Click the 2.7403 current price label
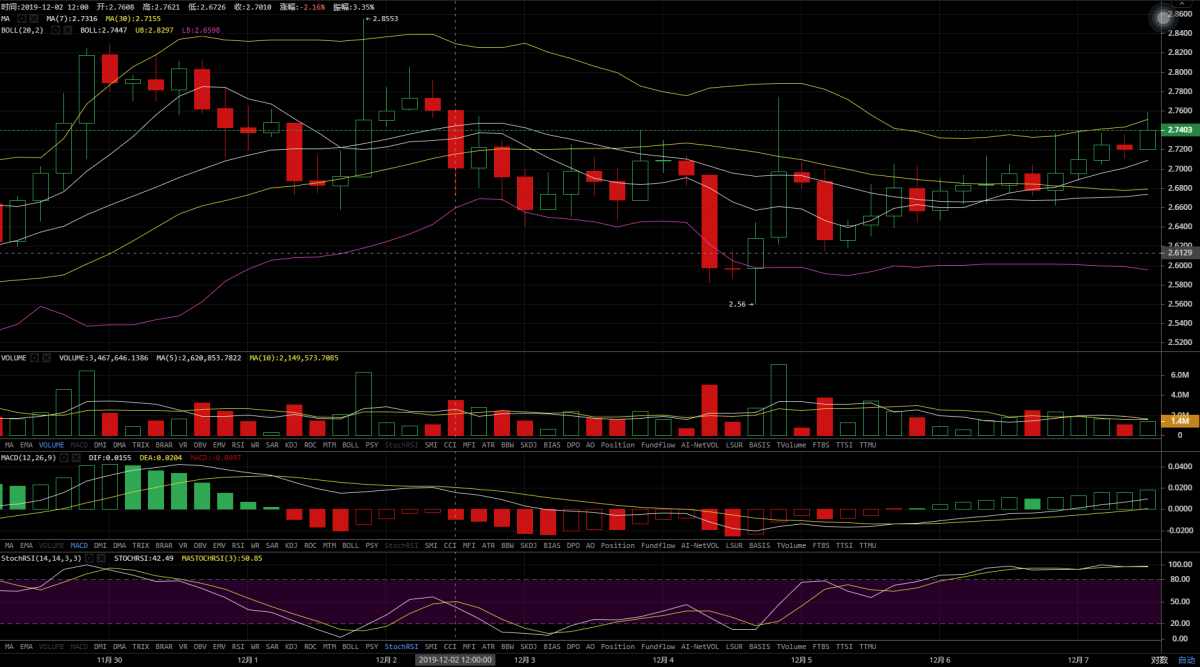The height and width of the screenshot is (667, 1200). click(1180, 130)
